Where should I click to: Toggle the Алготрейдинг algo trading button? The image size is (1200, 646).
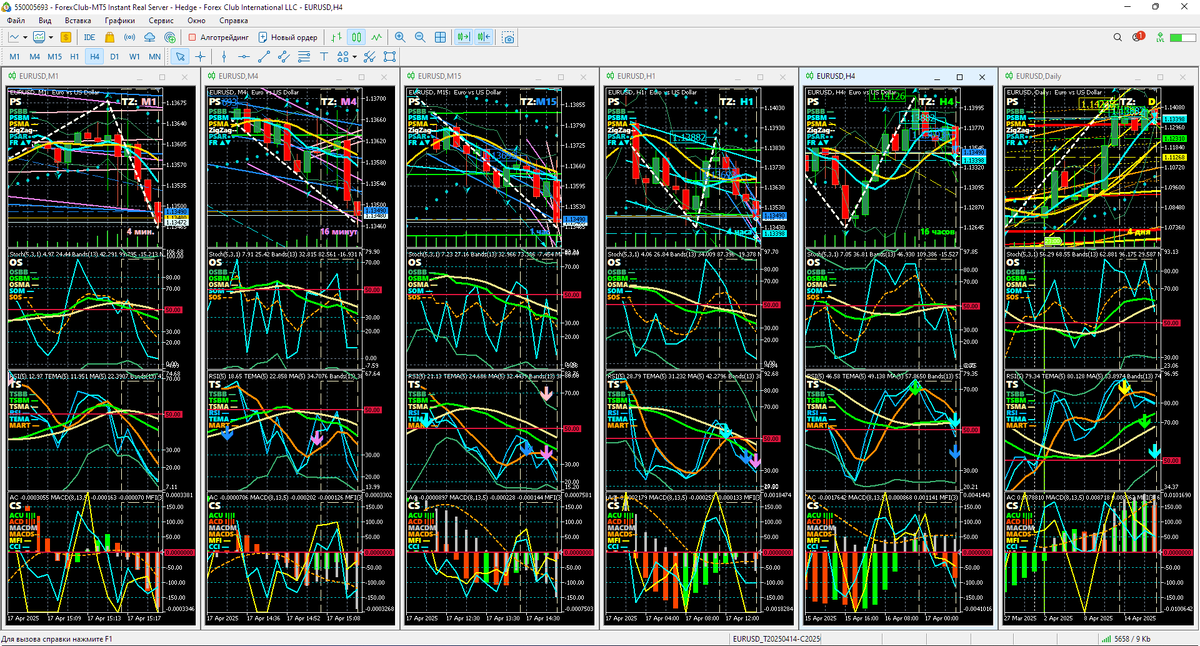coord(218,37)
